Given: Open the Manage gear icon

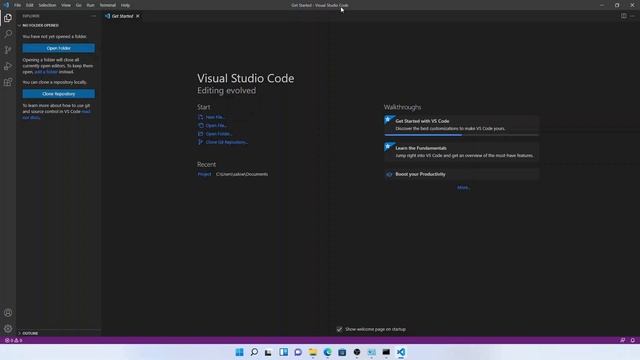Looking at the screenshot, I should pos(8,329).
